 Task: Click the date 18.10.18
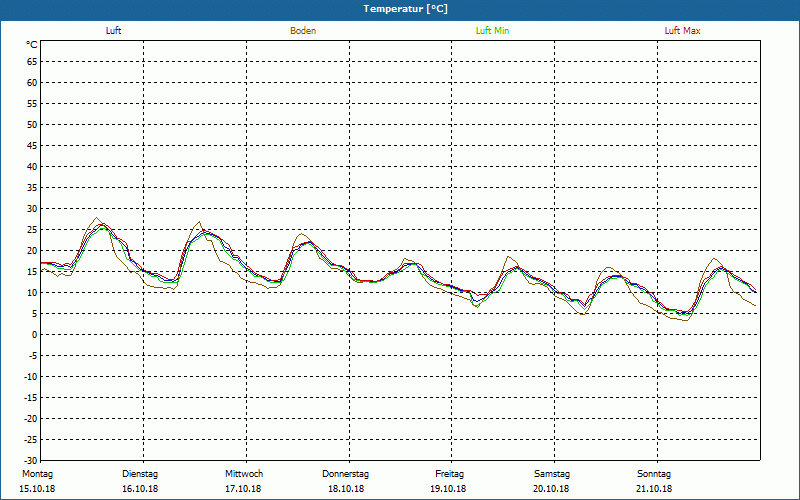[346, 489]
